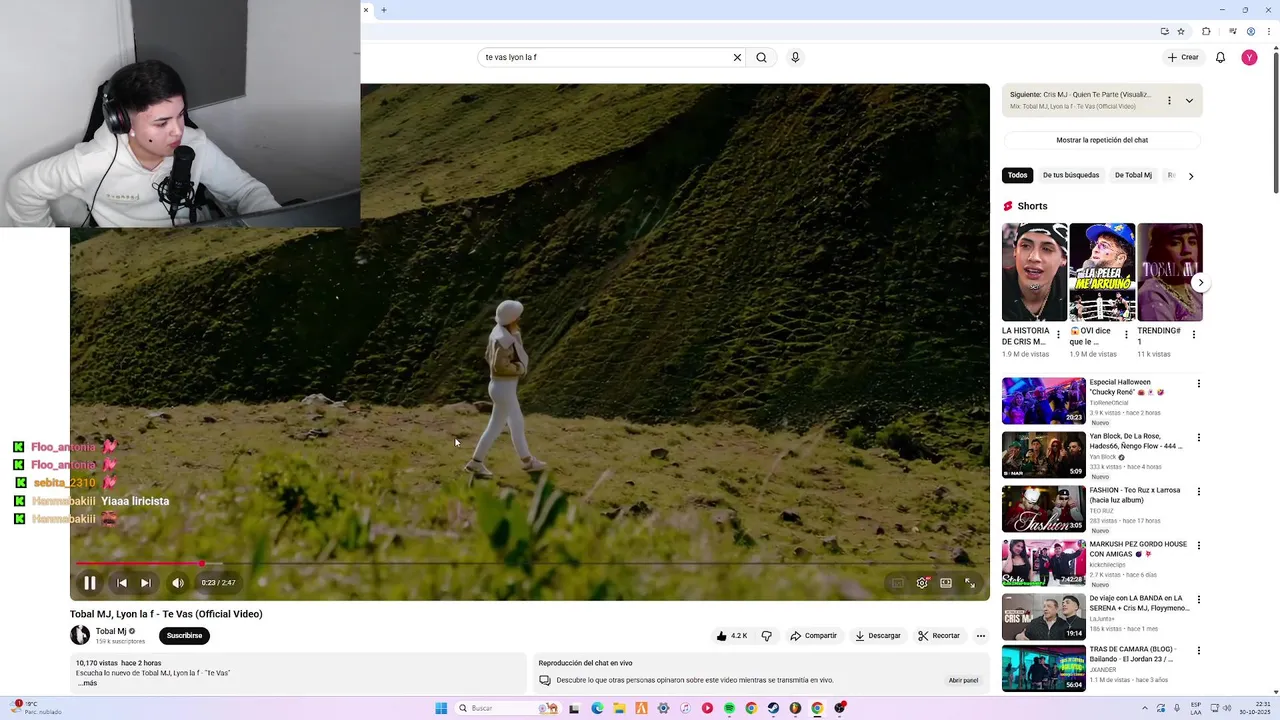Like the video with thumbs up

732,636
